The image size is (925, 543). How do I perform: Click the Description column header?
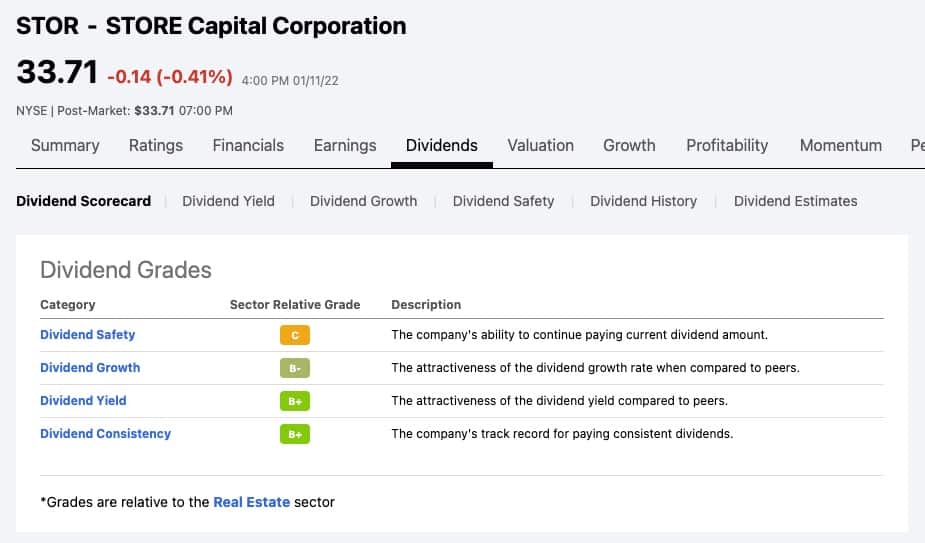[426, 305]
